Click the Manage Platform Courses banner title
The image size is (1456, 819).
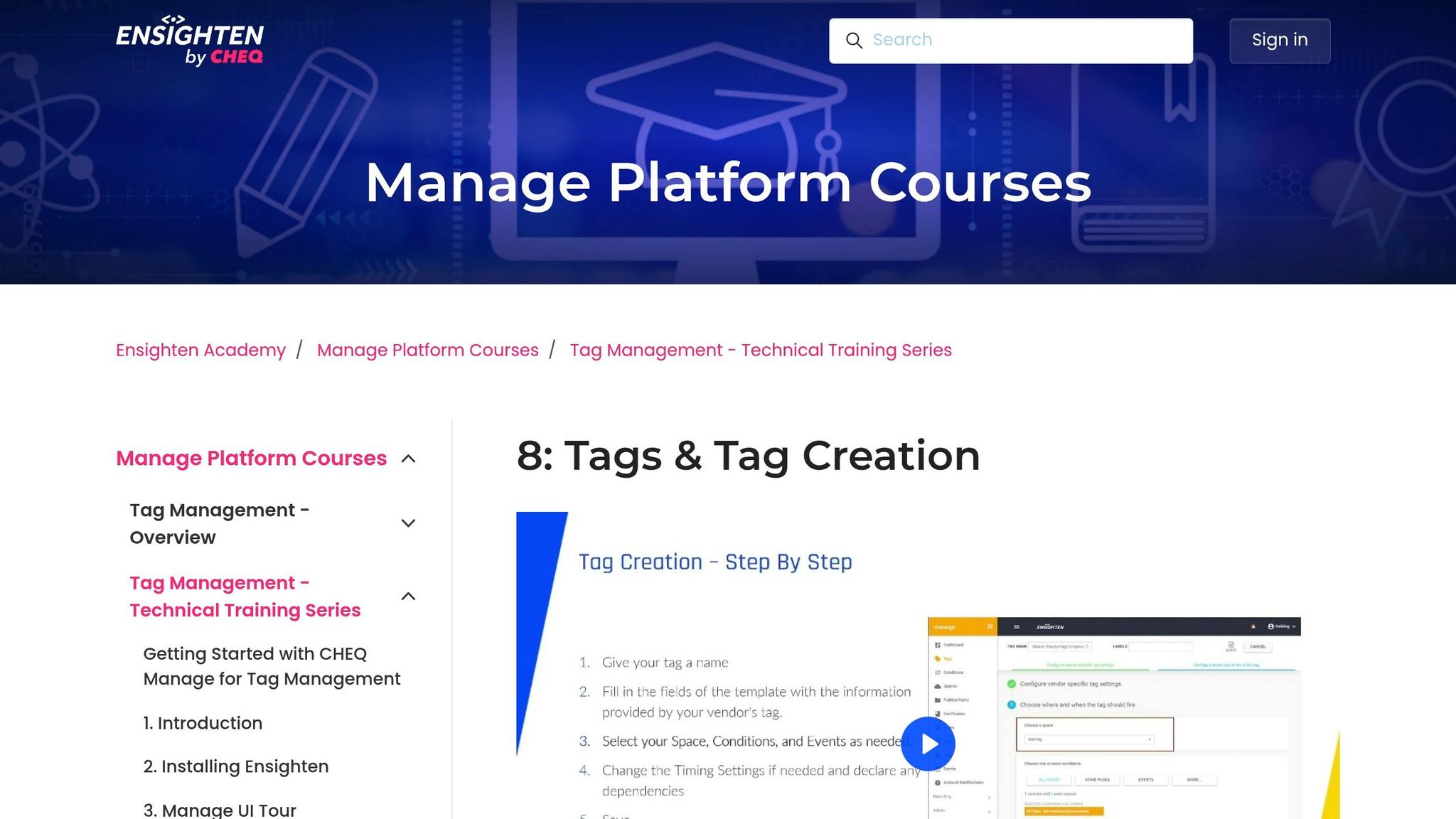point(728,183)
